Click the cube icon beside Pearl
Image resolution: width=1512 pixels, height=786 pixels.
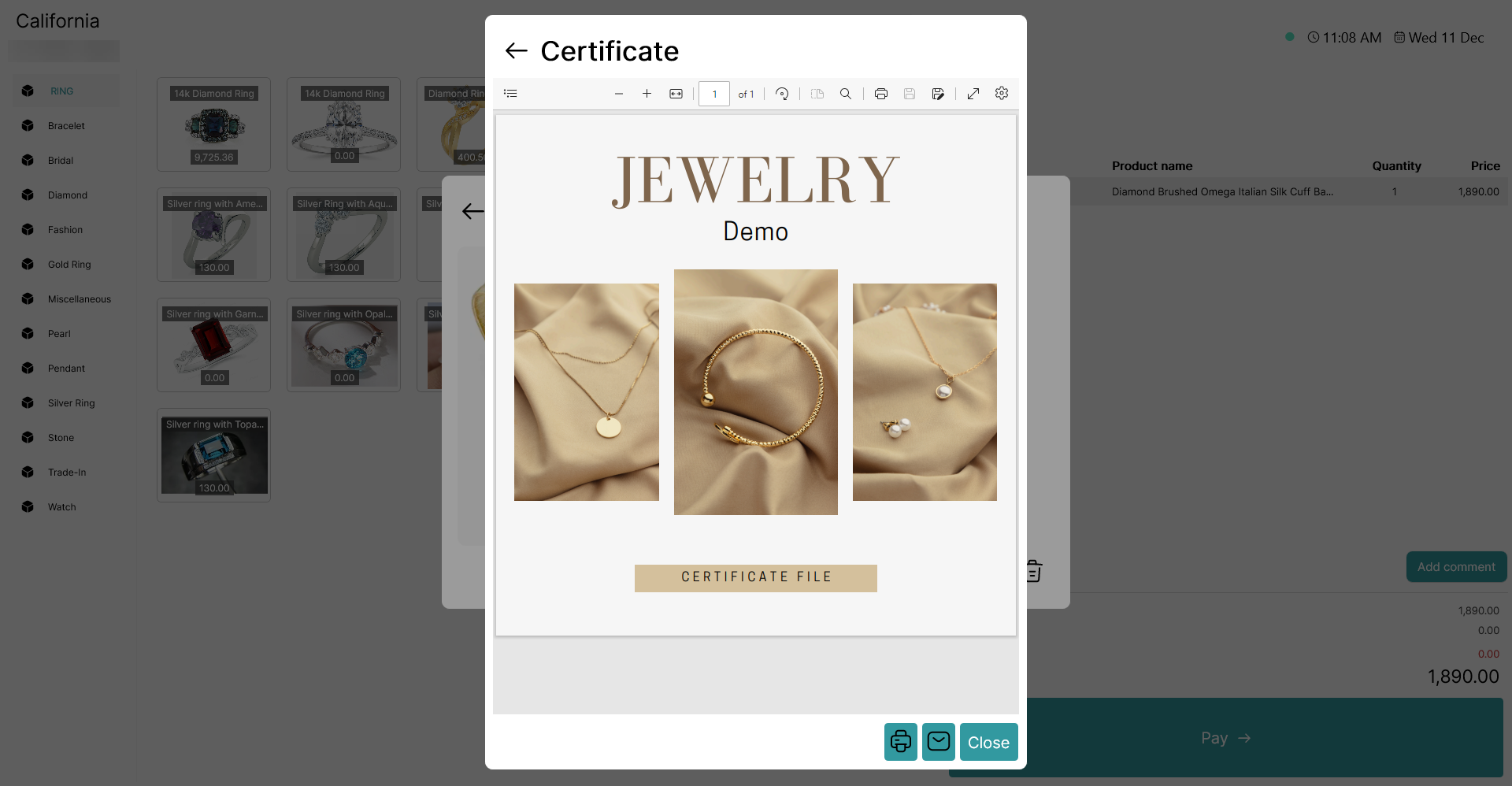[x=28, y=333]
